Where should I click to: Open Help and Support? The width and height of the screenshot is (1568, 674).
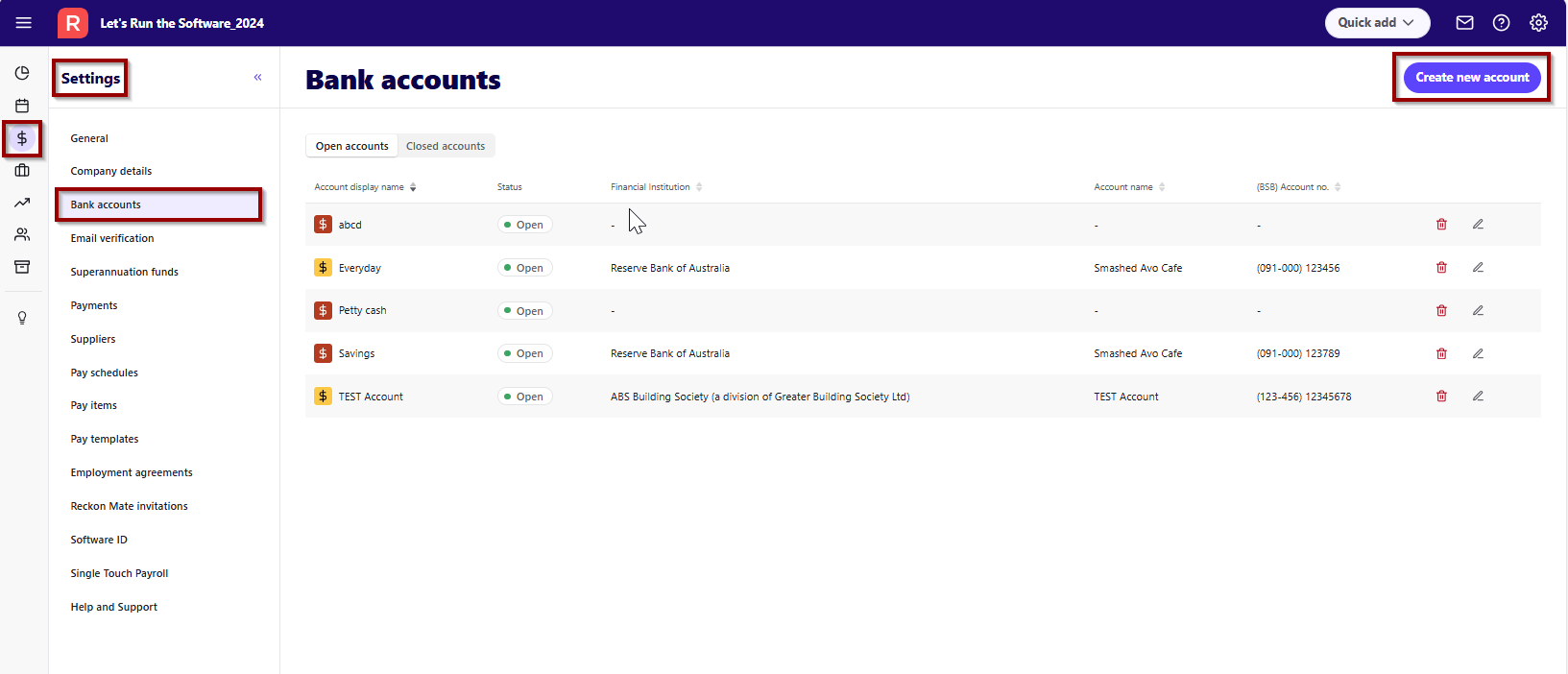pos(114,607)
